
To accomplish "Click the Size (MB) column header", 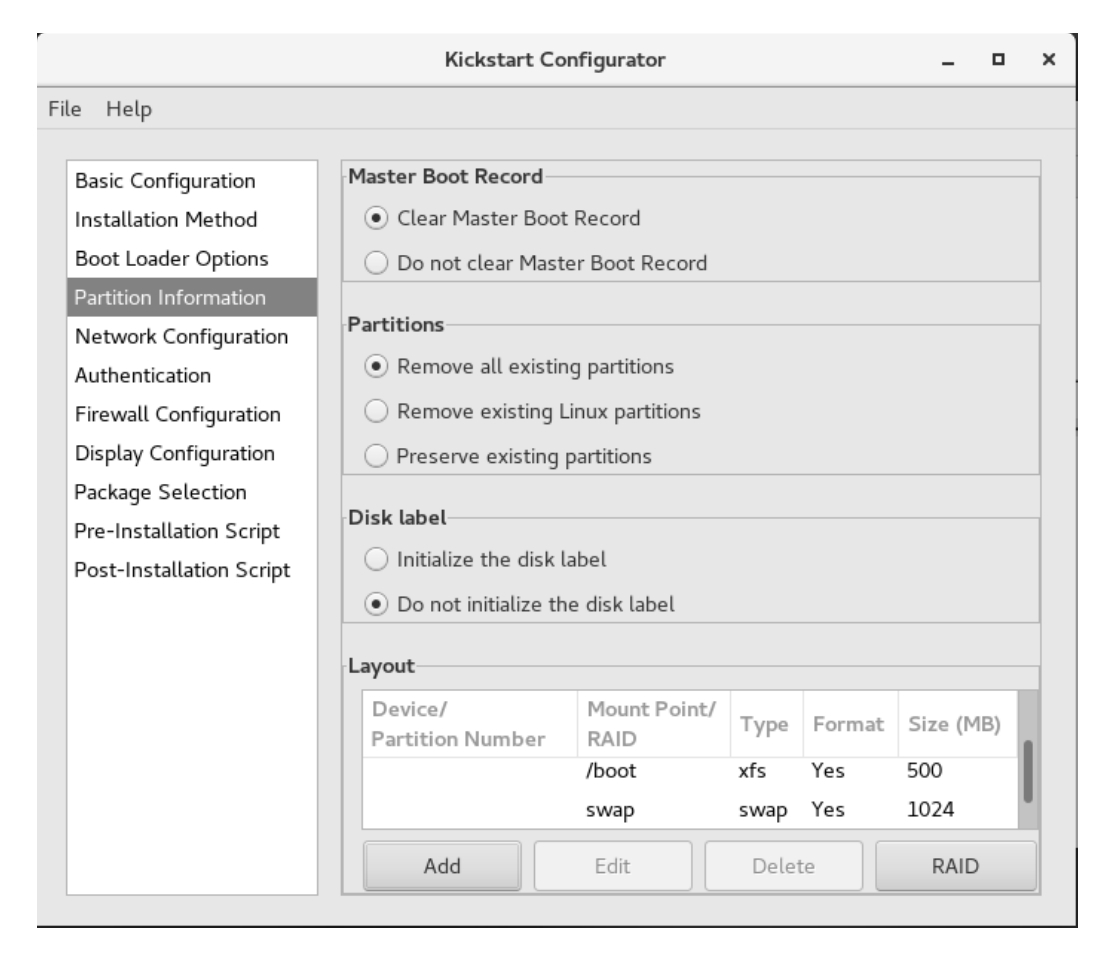I will (954, 724).
